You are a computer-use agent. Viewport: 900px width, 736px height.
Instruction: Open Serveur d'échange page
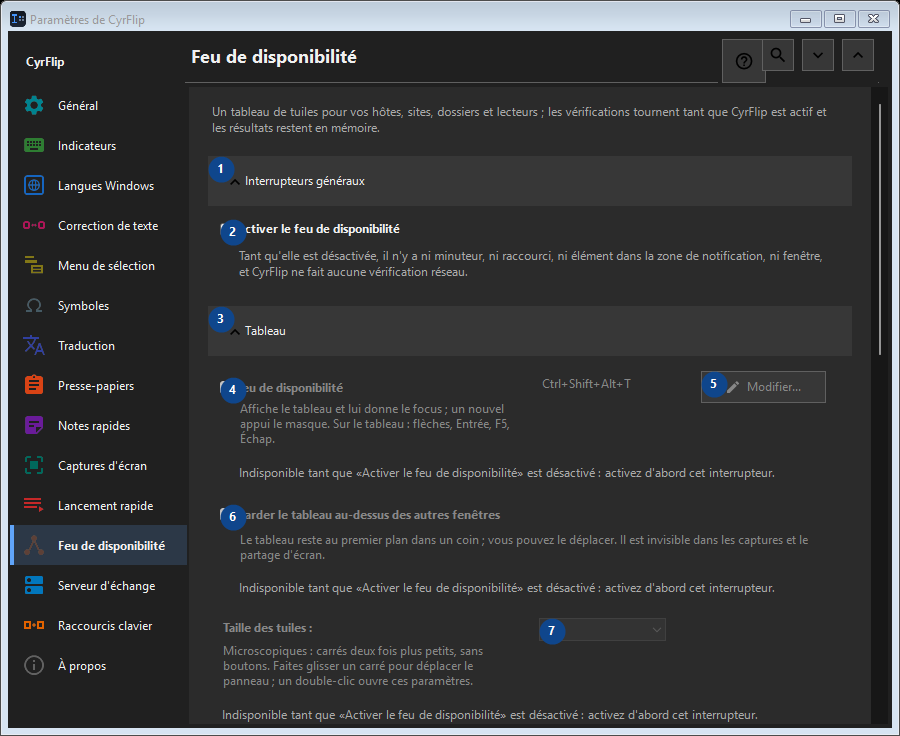point(99,586)
